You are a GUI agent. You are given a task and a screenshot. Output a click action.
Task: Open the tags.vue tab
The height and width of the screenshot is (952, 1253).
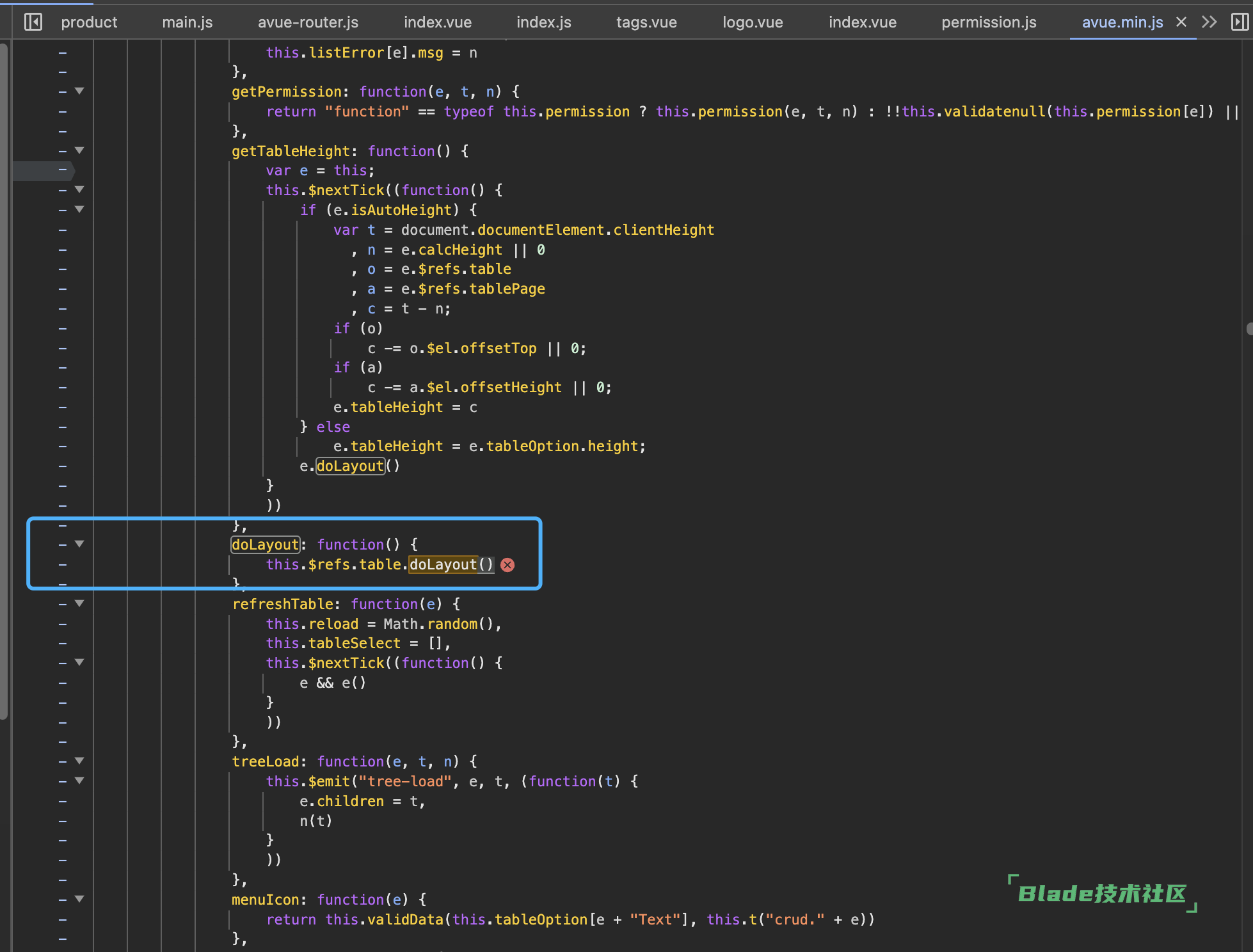[x=646, y=22]
